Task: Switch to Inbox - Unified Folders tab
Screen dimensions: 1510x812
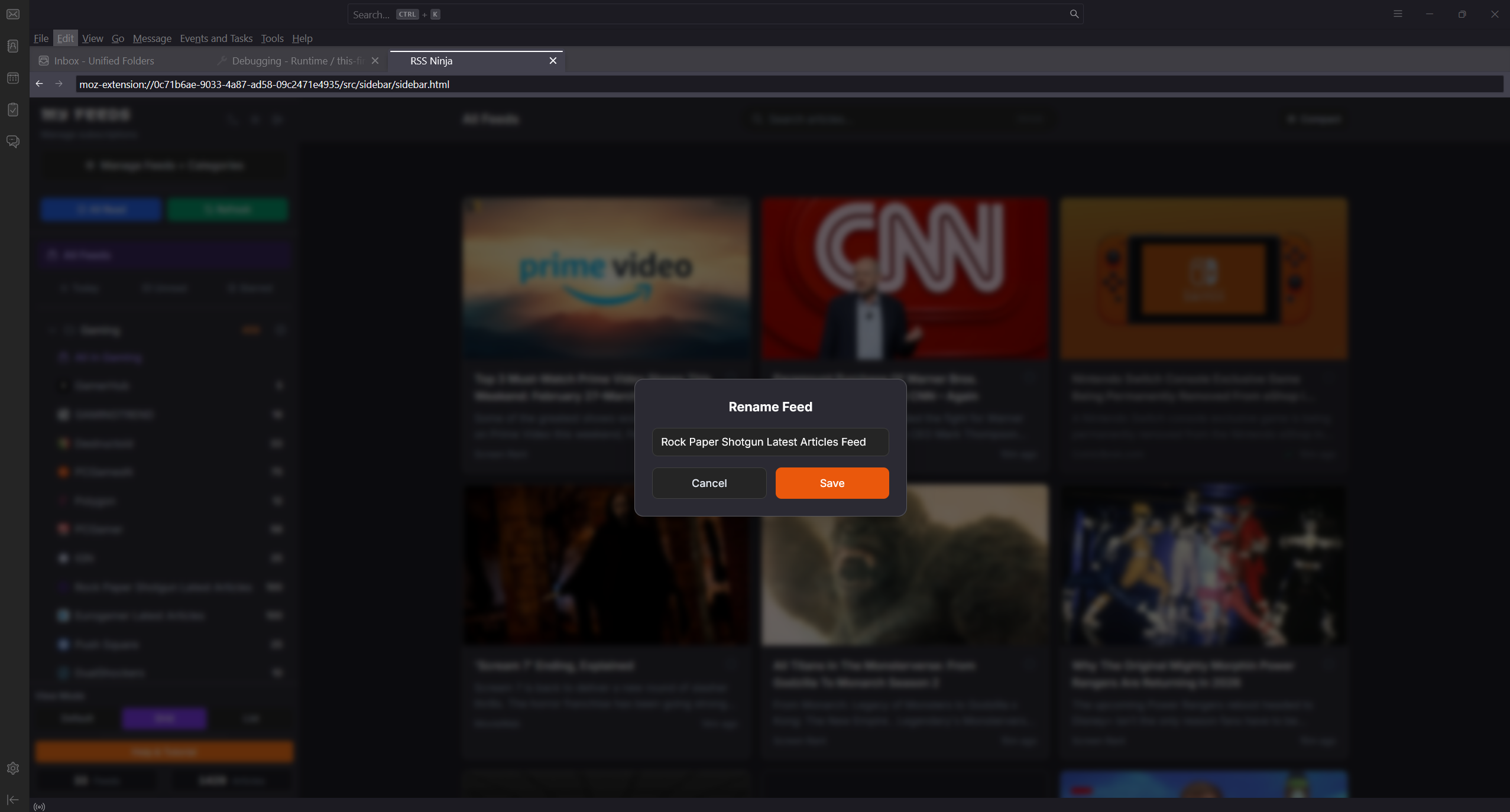Action: pyautogui.click(x=104, y=61)
